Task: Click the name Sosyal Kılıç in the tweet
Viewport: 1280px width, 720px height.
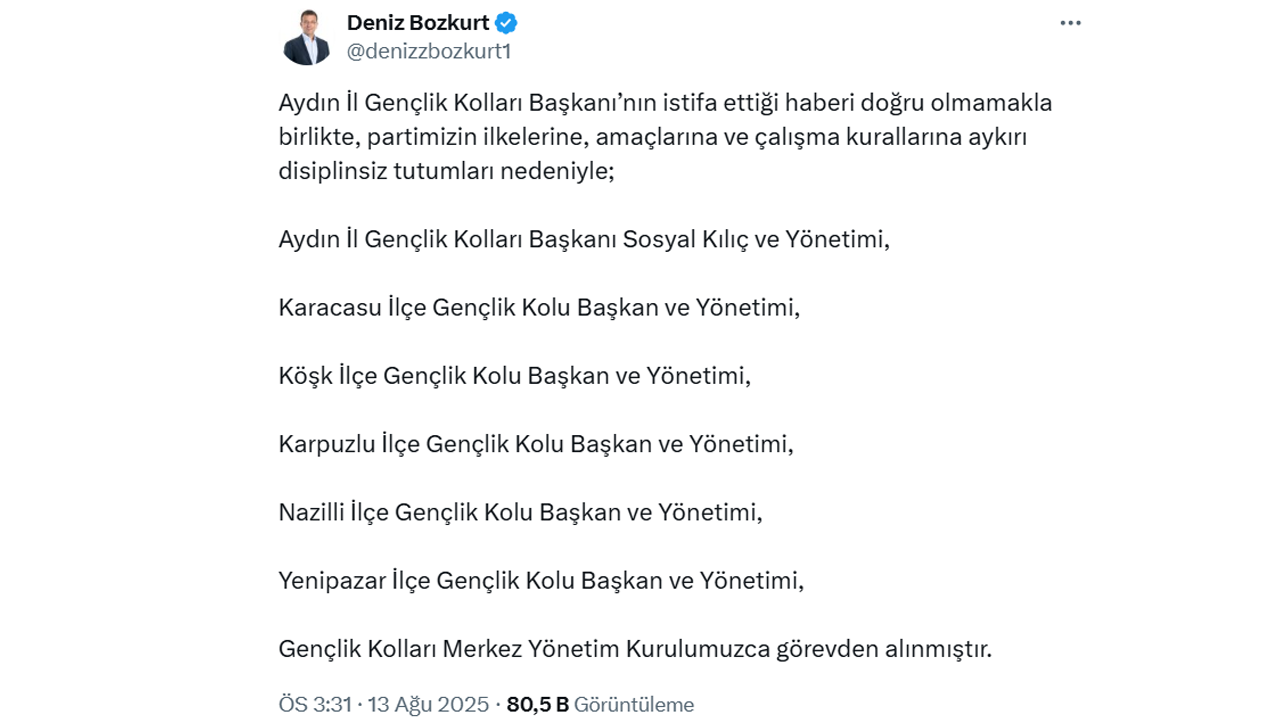Action: tap(685, 239)
